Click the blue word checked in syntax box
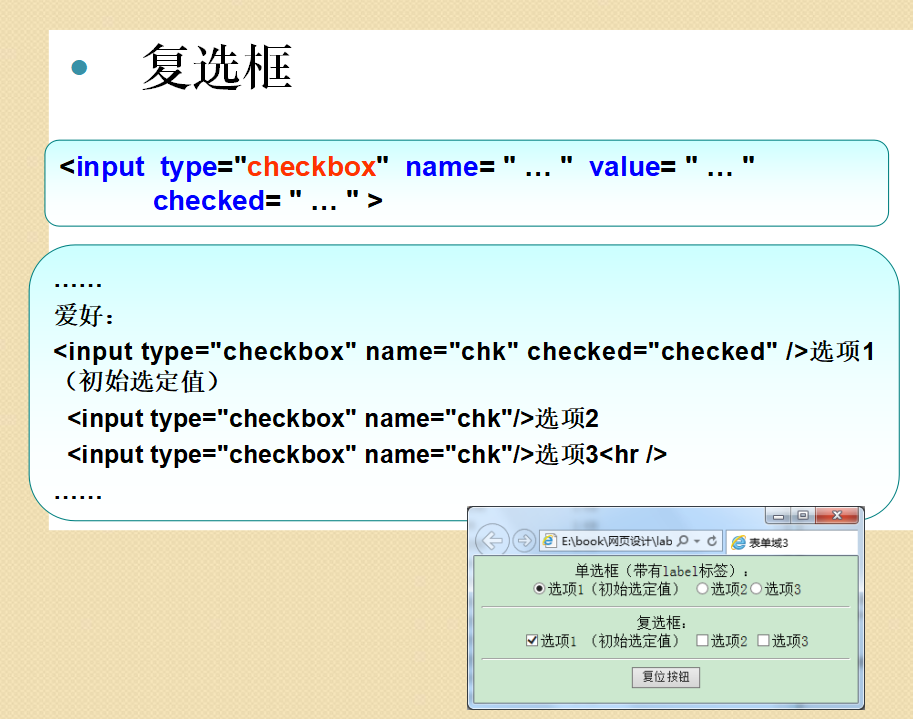This screenshot has height=719, width=913. pyautogui.click(x=209, y=201)
